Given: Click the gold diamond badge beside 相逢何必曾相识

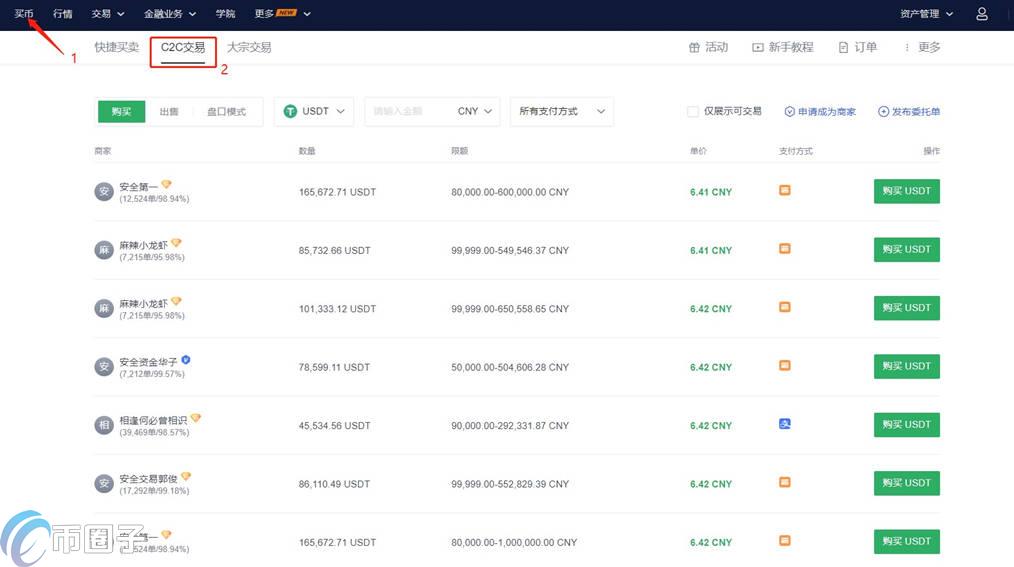Looking at the screenshot, I should [195, 418].
